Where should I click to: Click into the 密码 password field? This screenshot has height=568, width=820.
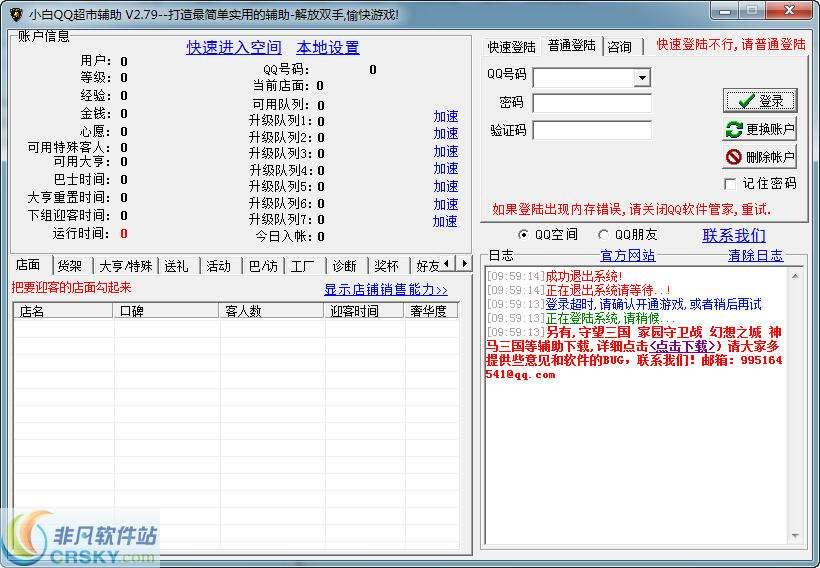pos(592,103)
